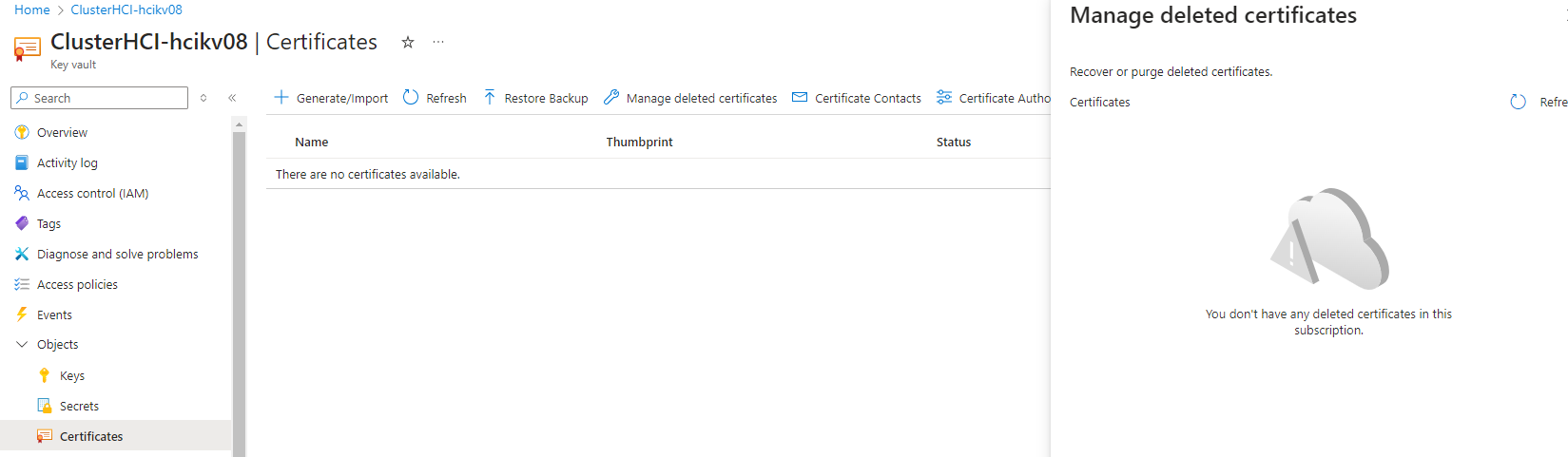Click the yellow Keys icon
The image size is (1568, 457).
pyautogui.click(x=44, y=375)
